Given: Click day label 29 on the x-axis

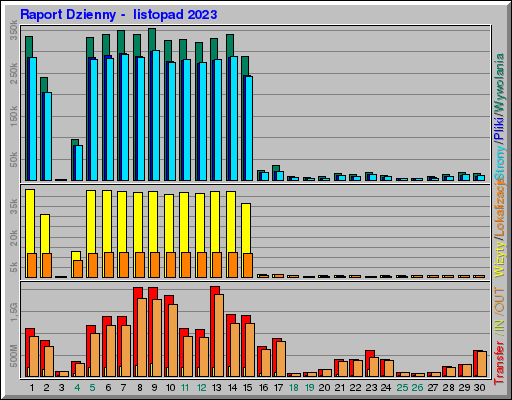Looking at the screenshot, I should point(464,388).
